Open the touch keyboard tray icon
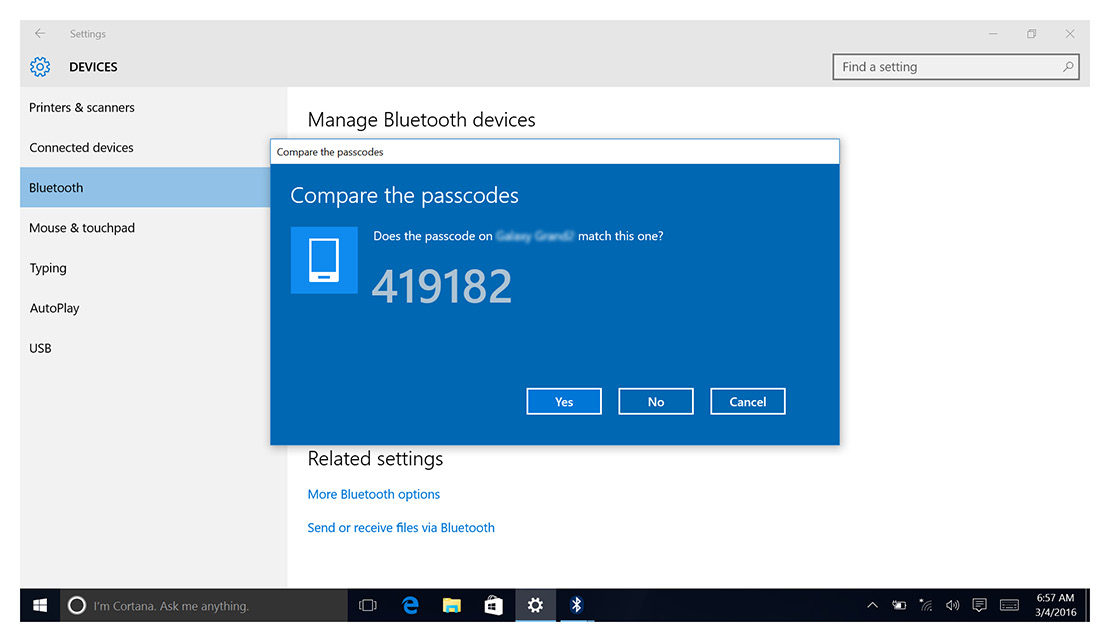Image resolution: width=1110 pixels, height=642 pixels. (1009, 605)
